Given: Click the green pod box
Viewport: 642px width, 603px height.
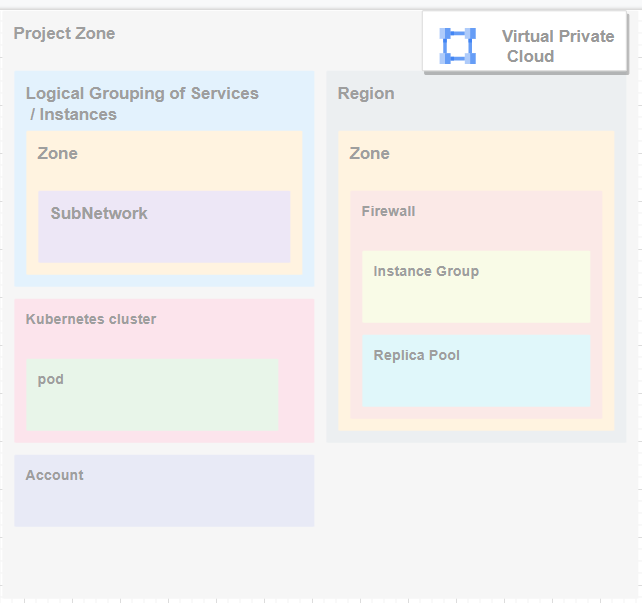Looking at the screenshot, I should [x=152, y=400].
